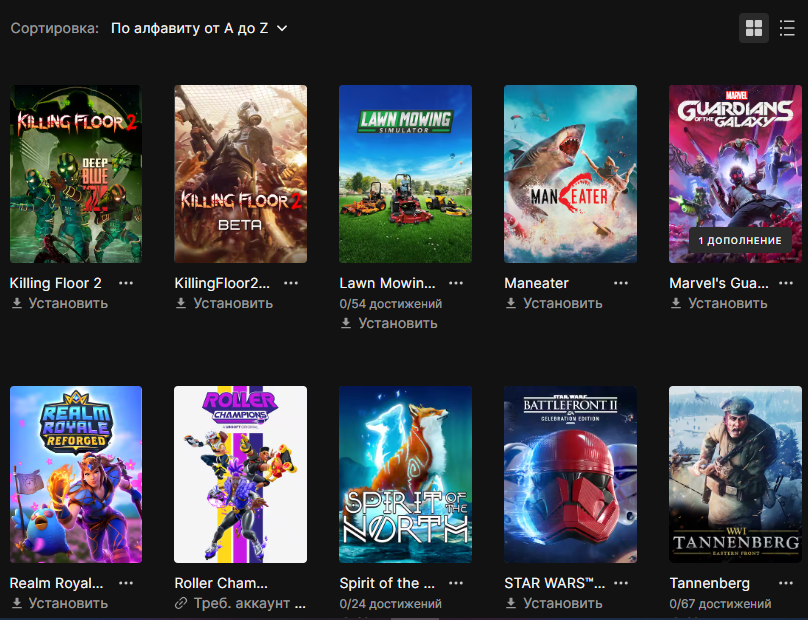Image resolution: width=808 pixels, height=620 pixels.
Task: Open the Realm Royale Reforged cover
Action: [x=76, y=475]
